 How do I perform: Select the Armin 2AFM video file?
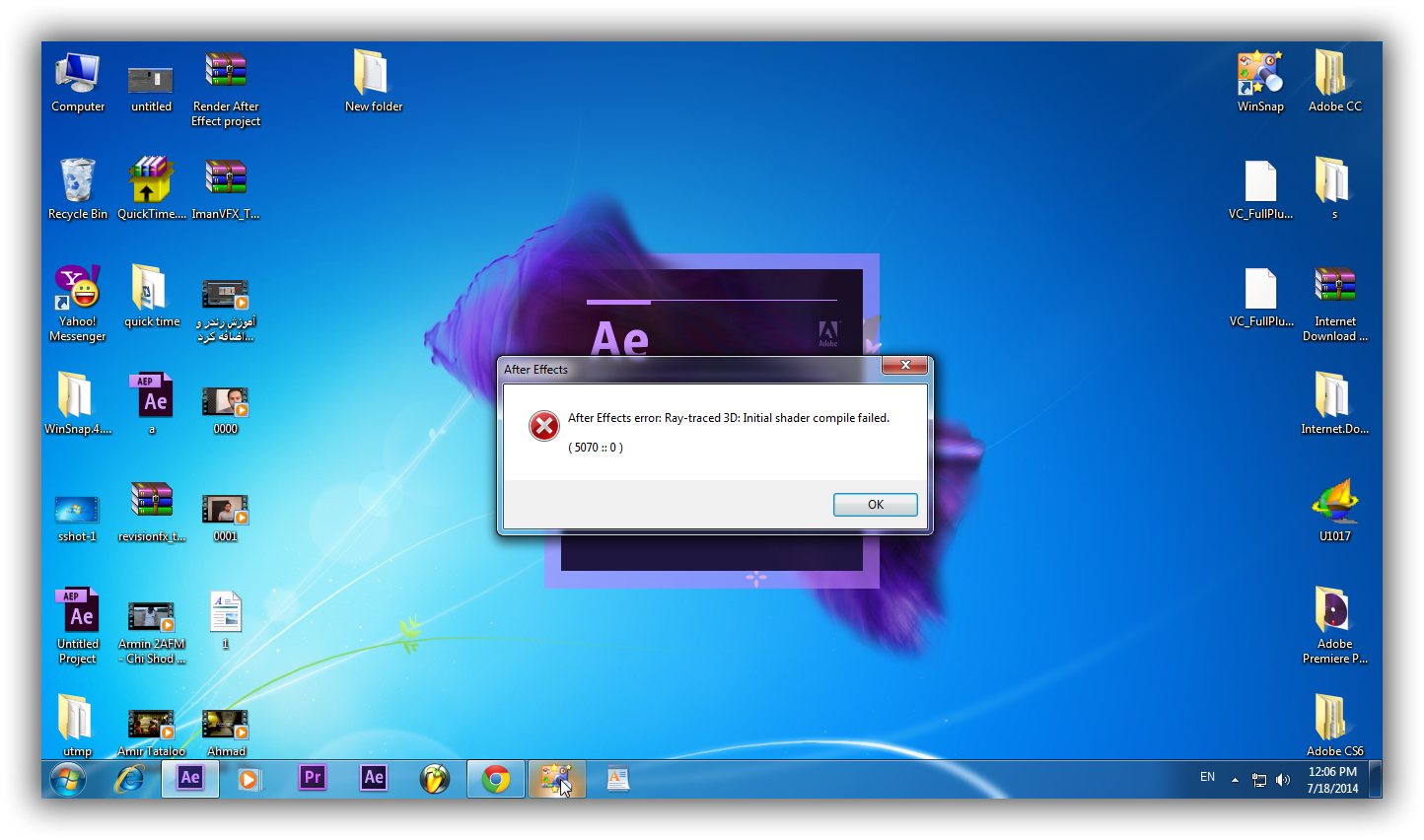151,632
